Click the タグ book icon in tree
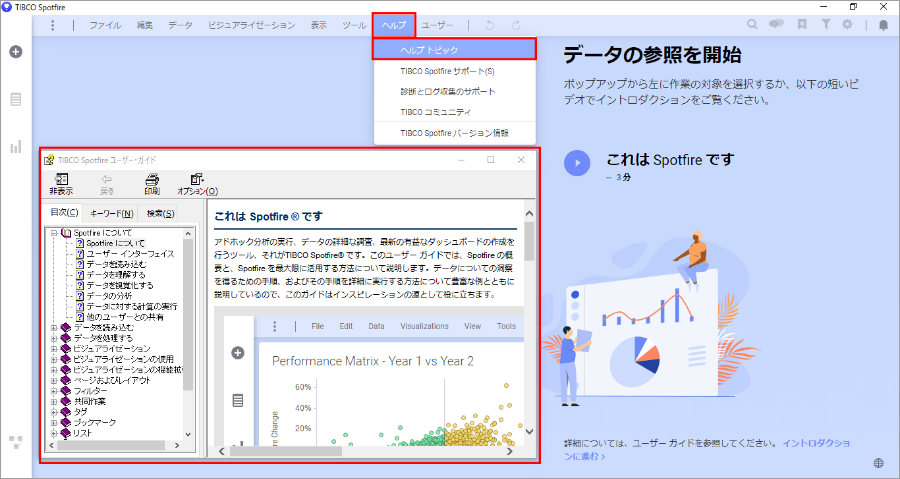The image size is (900, 479). (x=66, y=412)
